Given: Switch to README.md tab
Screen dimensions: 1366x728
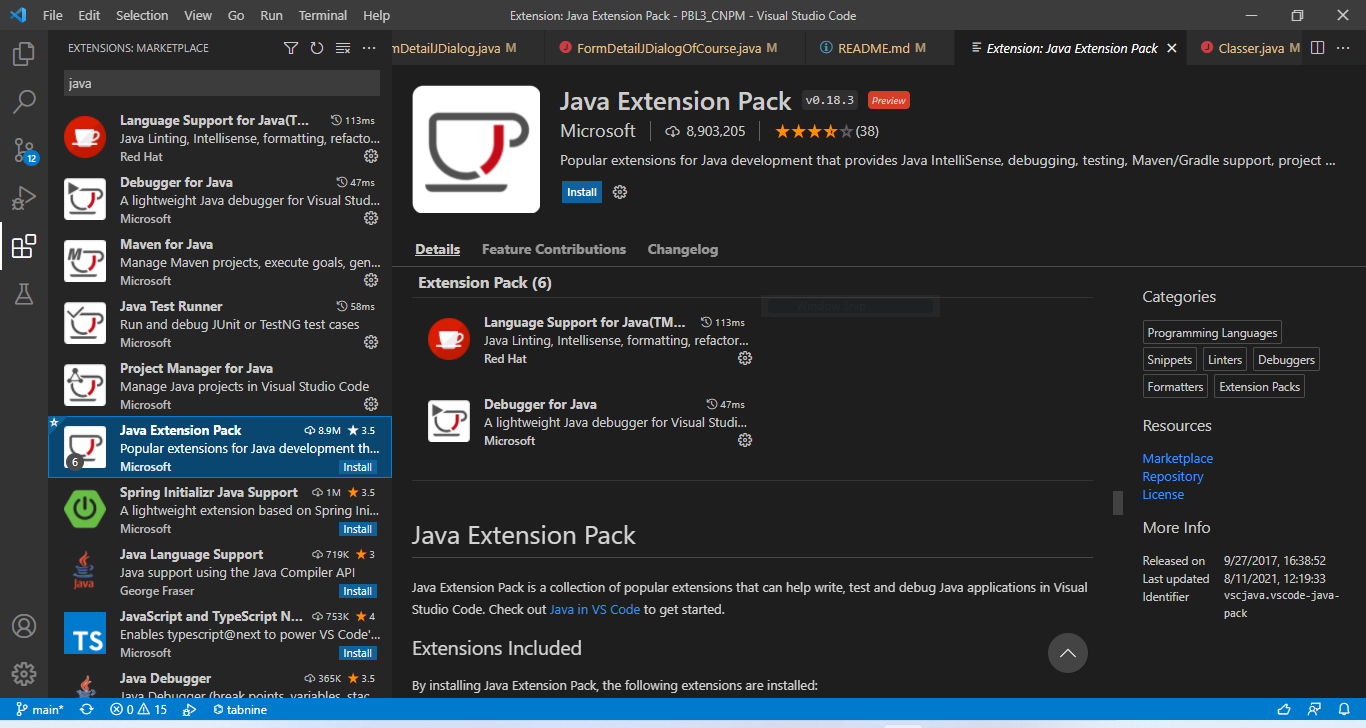Looking at the screenshot, I should [880, 48].
